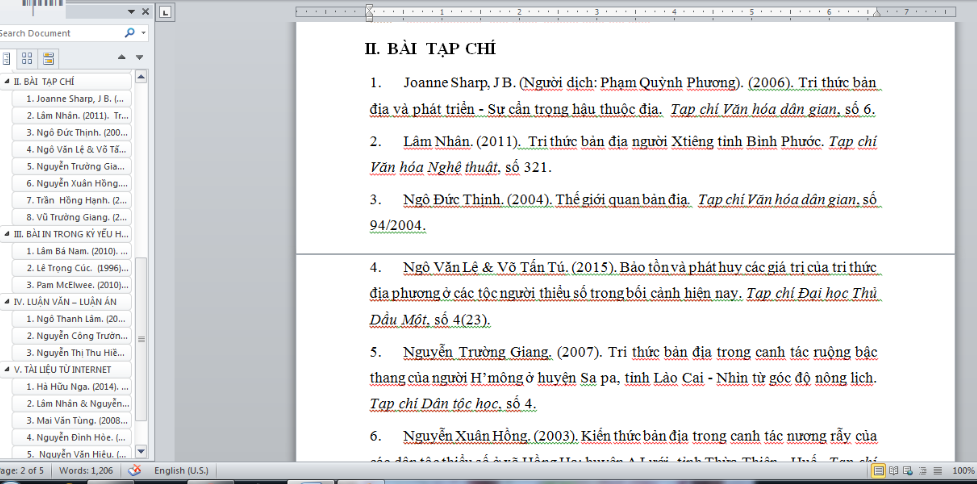Open the search options dropdown arrow
This screenshot has width=977, height=484.
144,33
